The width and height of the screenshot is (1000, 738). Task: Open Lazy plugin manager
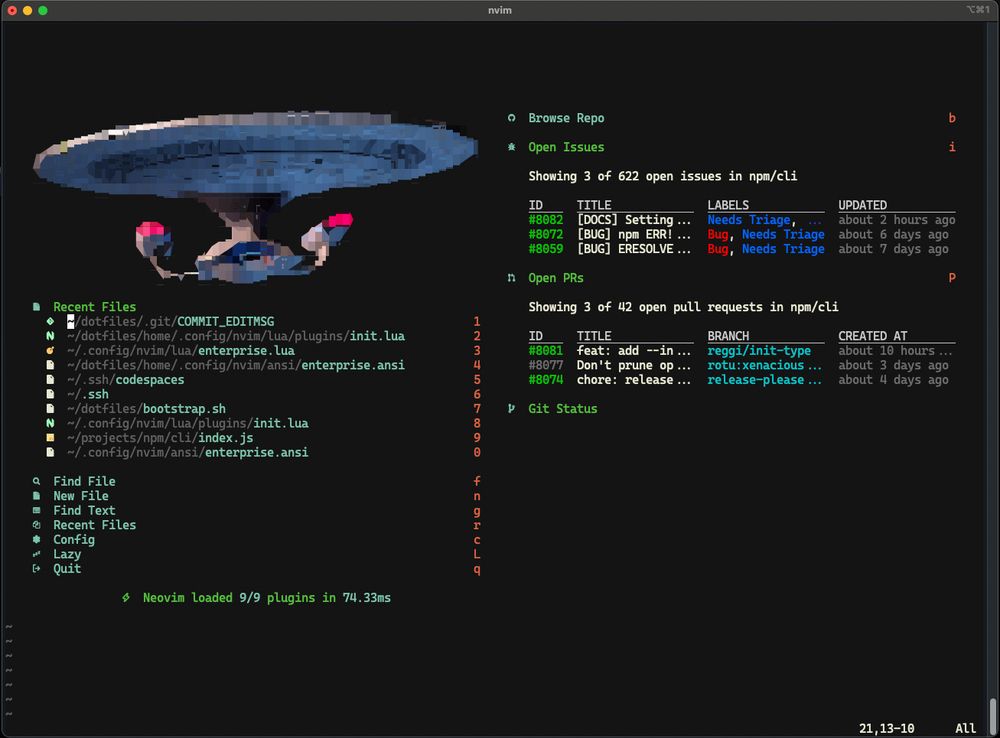[67, 554]
